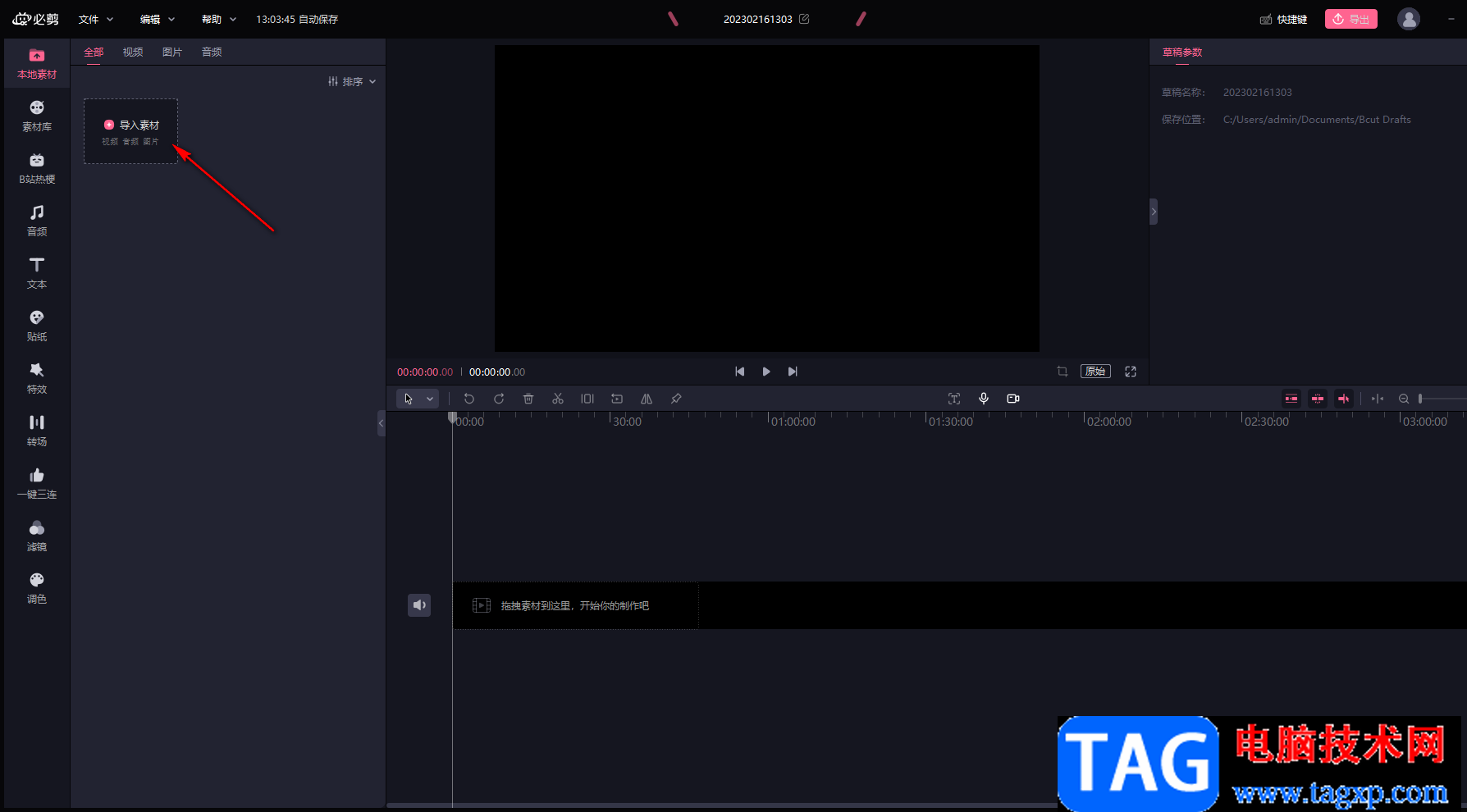
Task: Expand the 编辑 edit menu
Action: [x=158, y=19]
